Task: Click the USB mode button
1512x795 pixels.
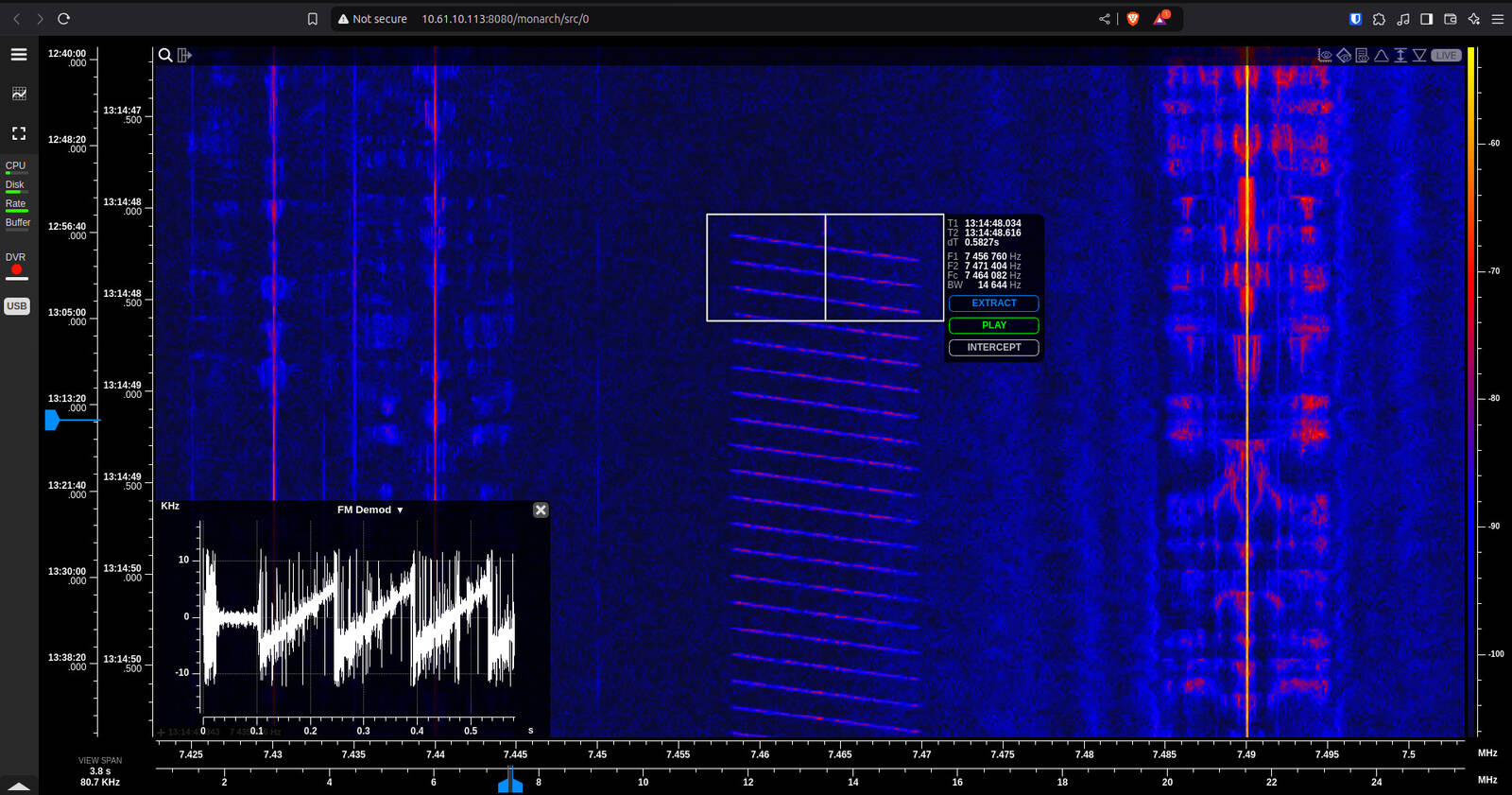Action: [x=17, y=306]
